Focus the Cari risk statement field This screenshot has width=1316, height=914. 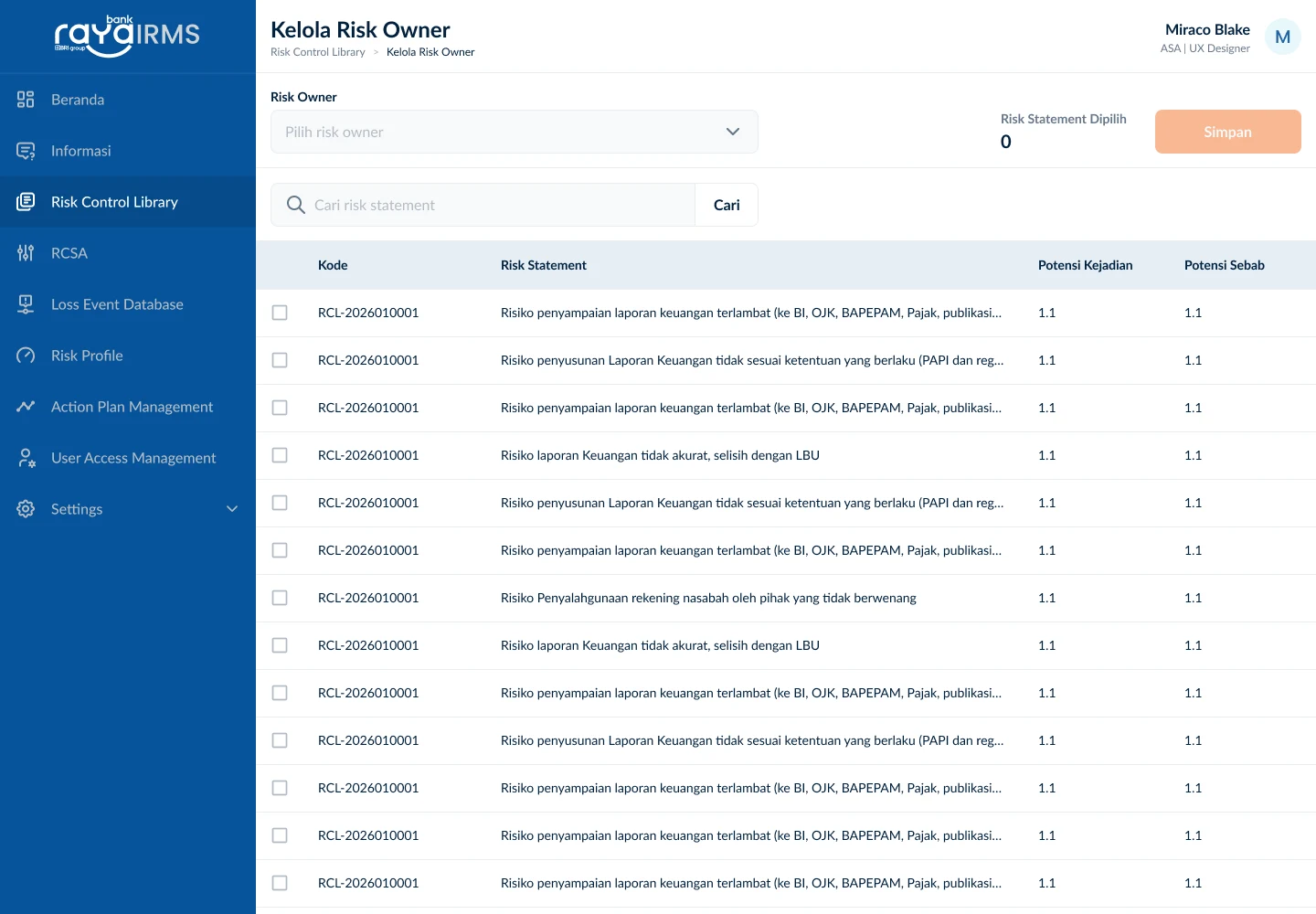[483, 205]
